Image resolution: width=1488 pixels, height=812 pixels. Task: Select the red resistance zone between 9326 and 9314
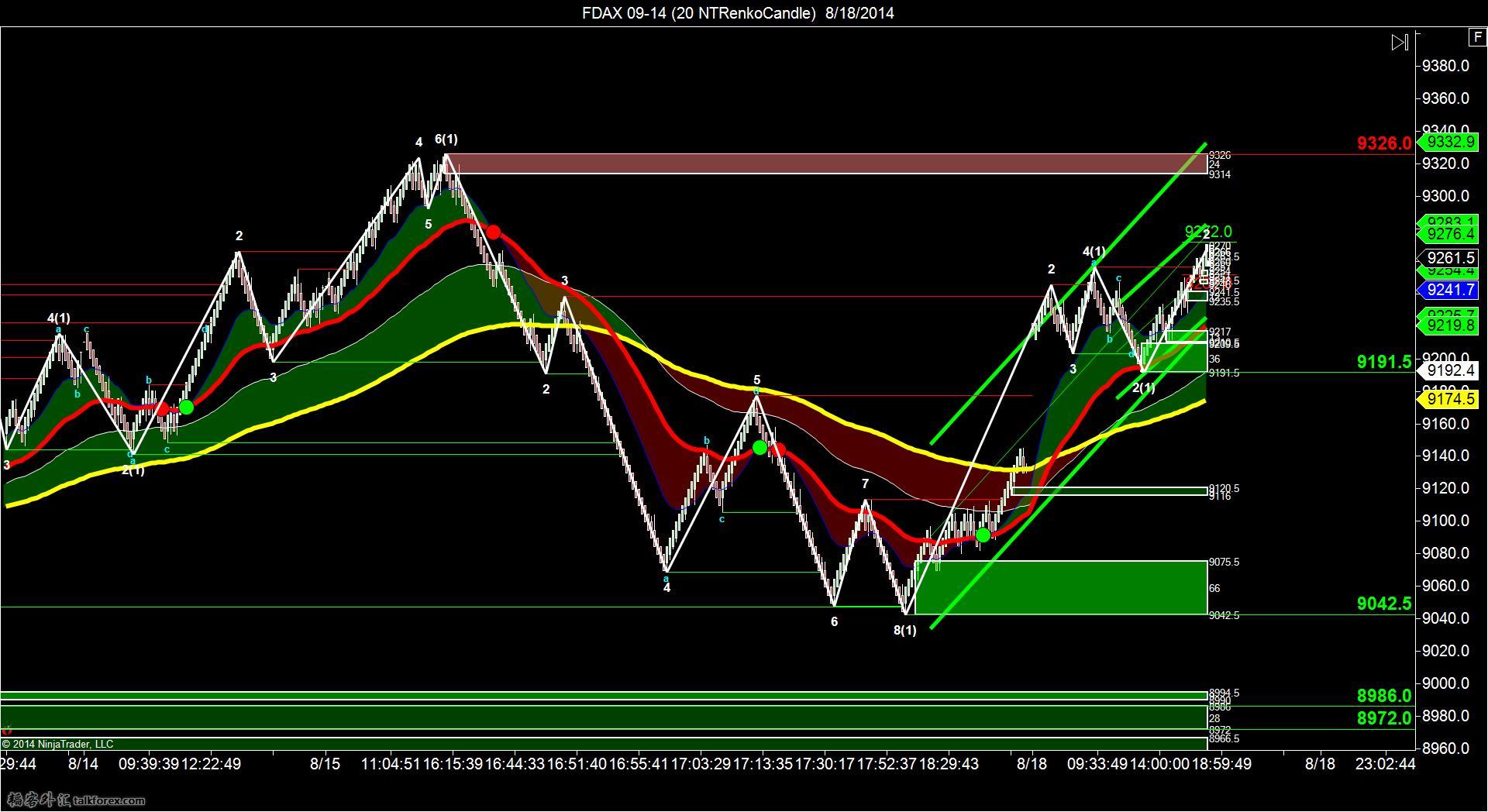coord(826,163)
